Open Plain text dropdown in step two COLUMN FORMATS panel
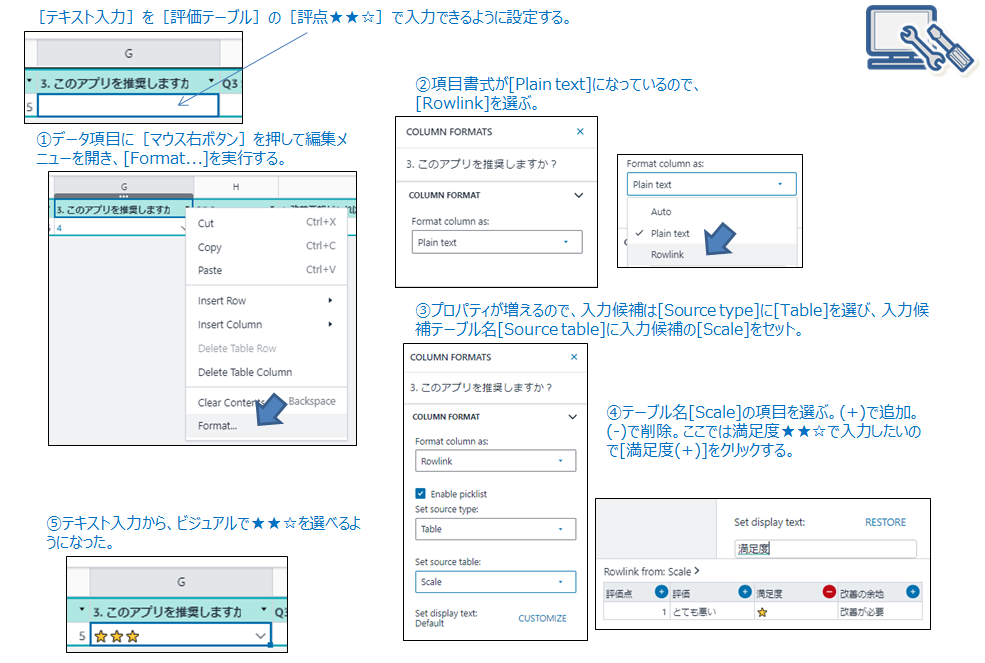 [497, 242]
